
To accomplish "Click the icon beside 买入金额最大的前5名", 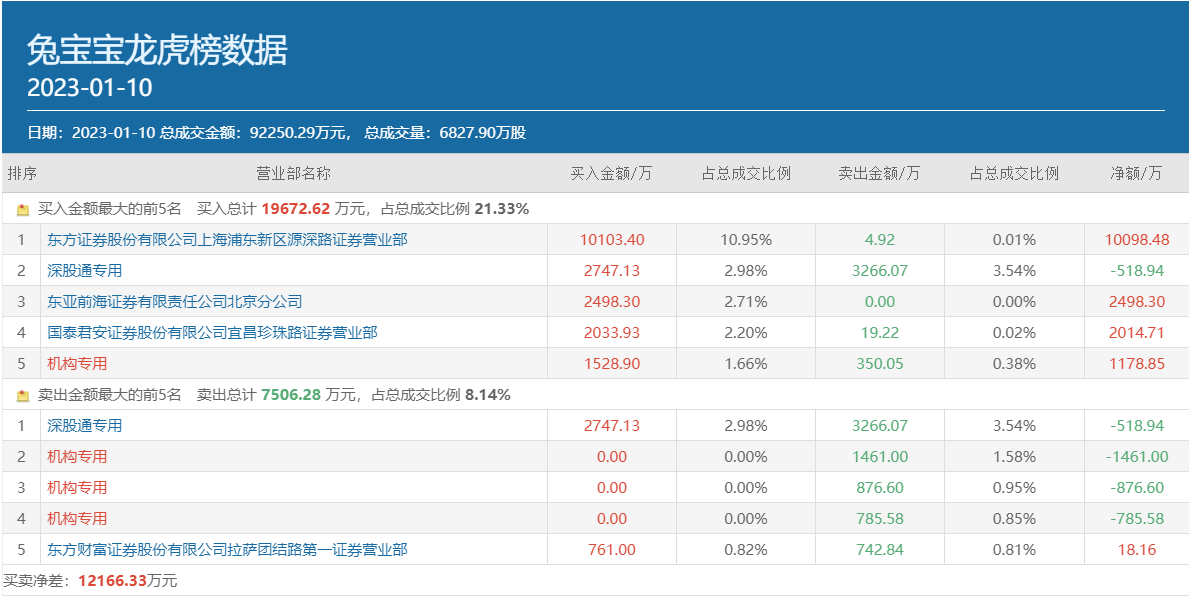I will point(23,210).
